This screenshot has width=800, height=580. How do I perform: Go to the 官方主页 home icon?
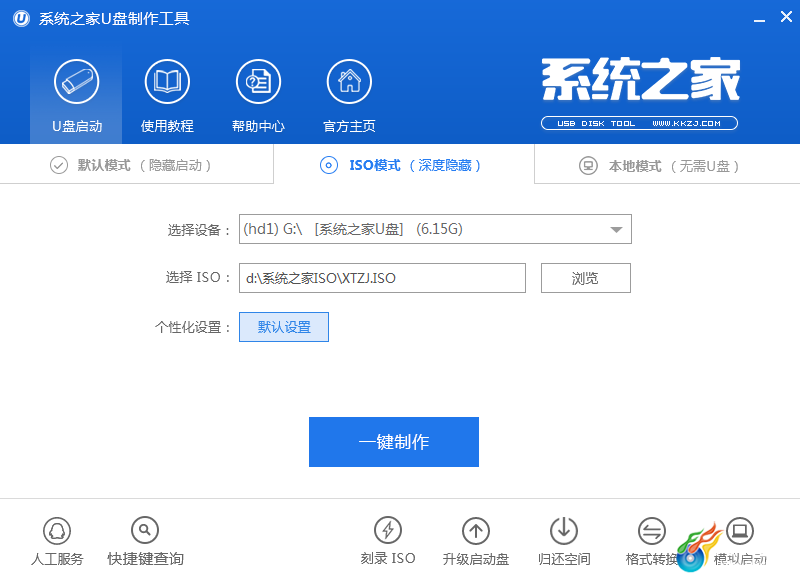[349, 82]
